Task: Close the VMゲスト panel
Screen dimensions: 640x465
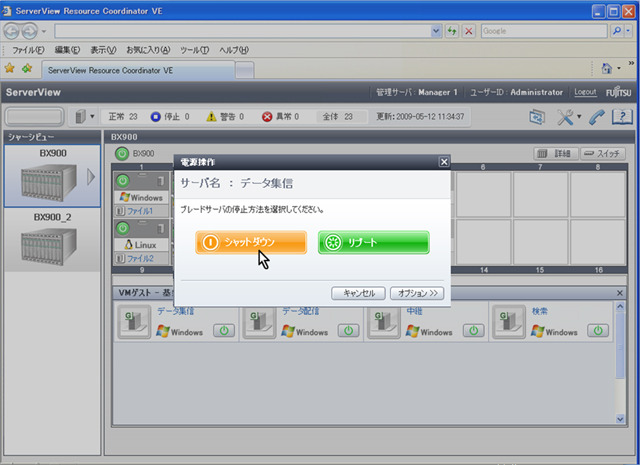Action: click(x=620, y=293)
